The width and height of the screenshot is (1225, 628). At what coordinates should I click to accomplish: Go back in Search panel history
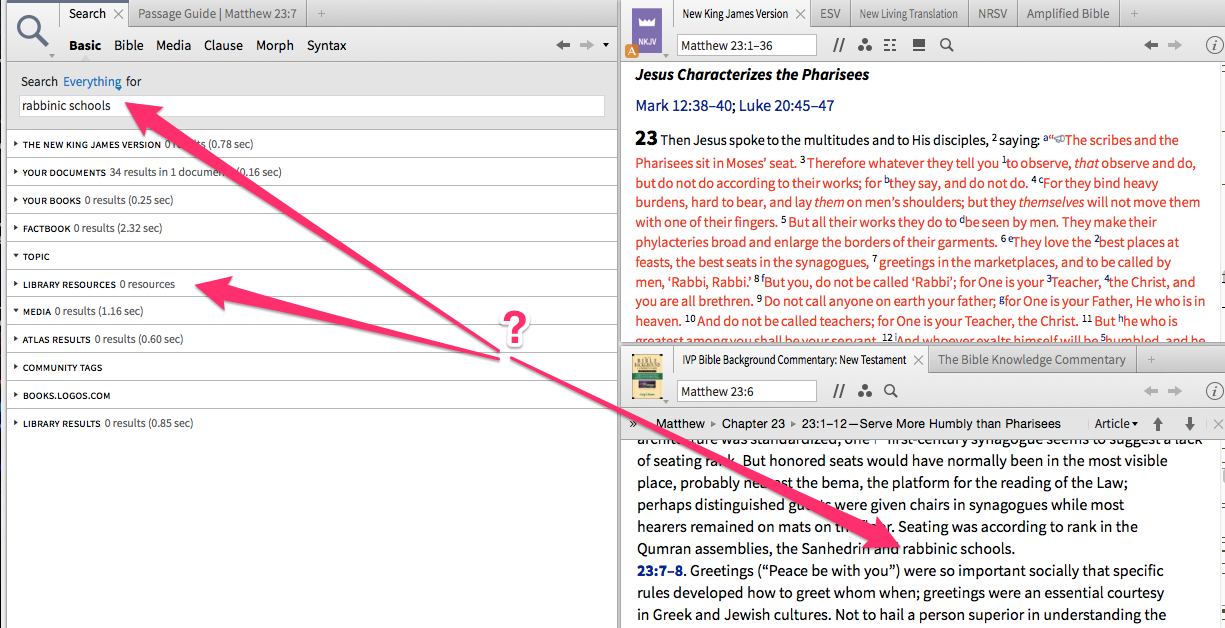pyautogui.click(x=564, y=45)
